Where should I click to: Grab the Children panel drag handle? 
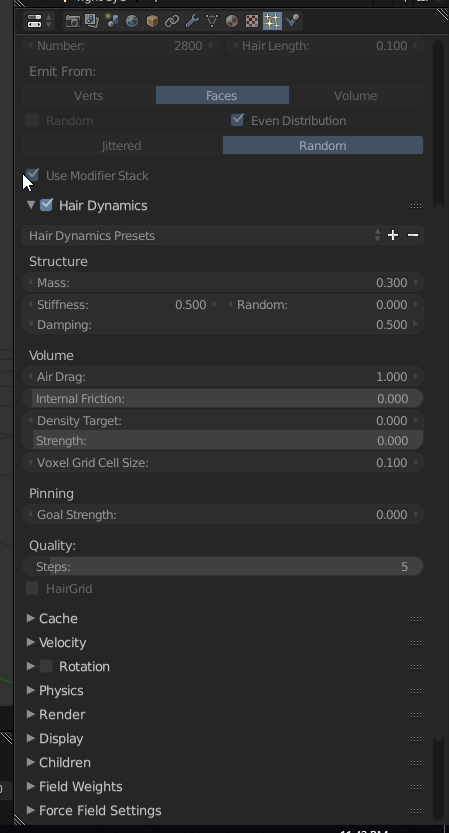click(x=416, y=763)
